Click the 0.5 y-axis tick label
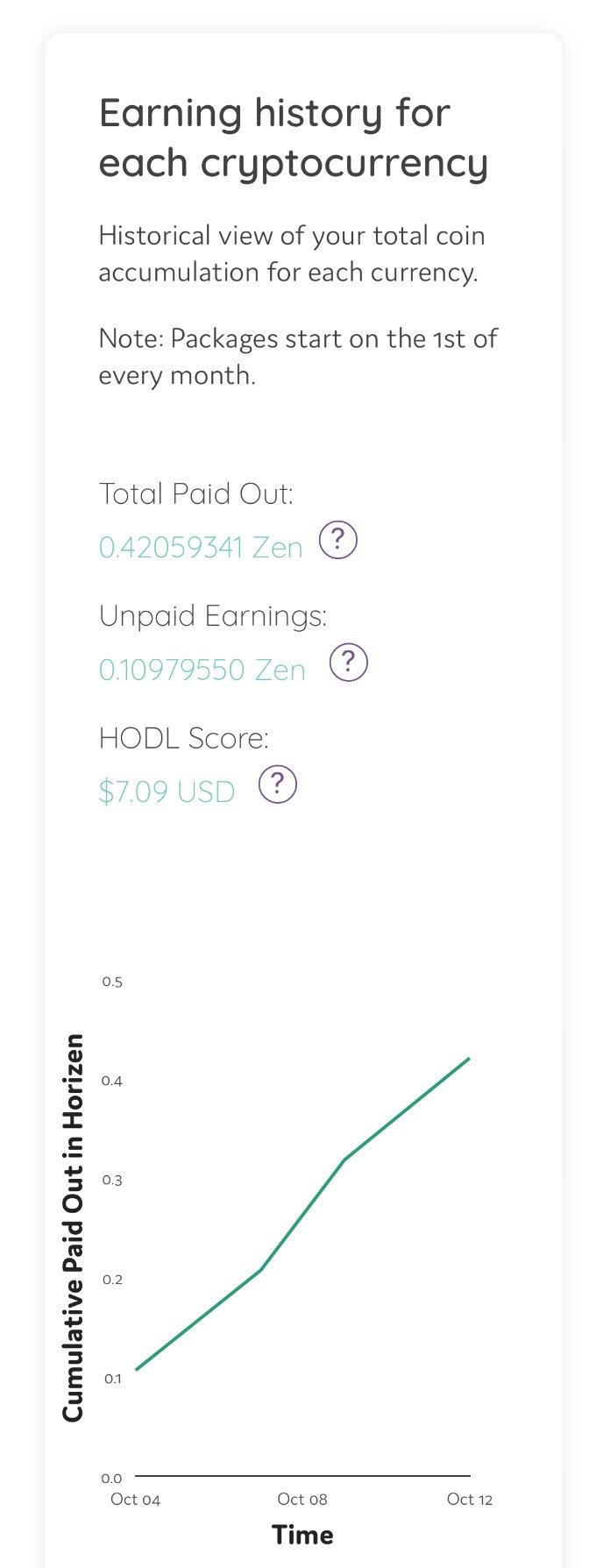The image size is (610, 1568). pos(112,982)
